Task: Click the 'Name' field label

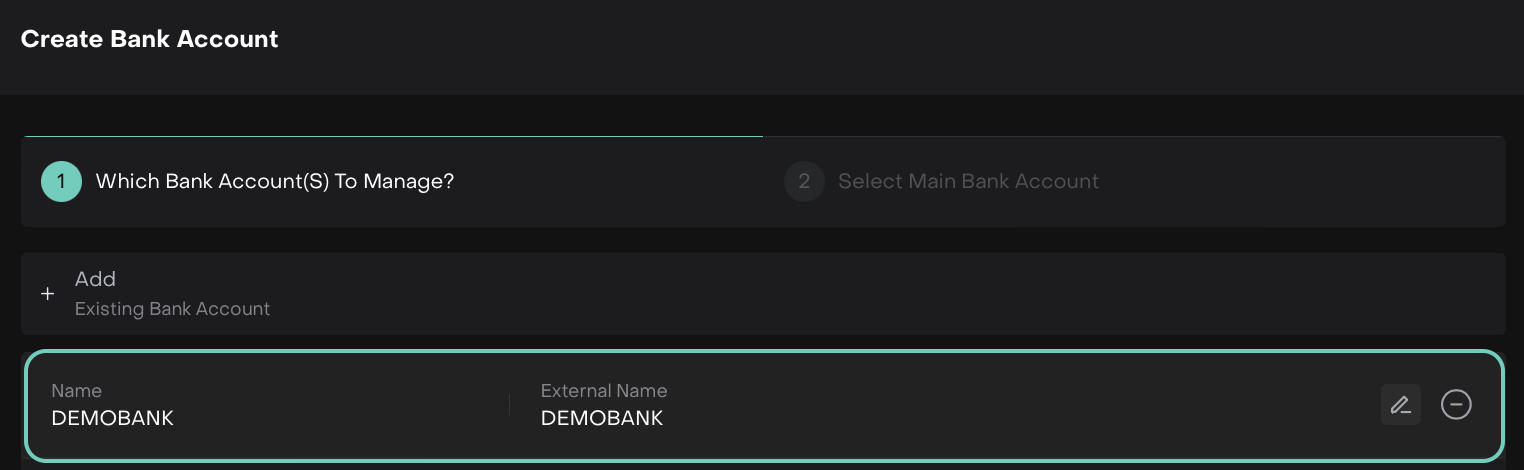Action: click(x=77, y=391)
